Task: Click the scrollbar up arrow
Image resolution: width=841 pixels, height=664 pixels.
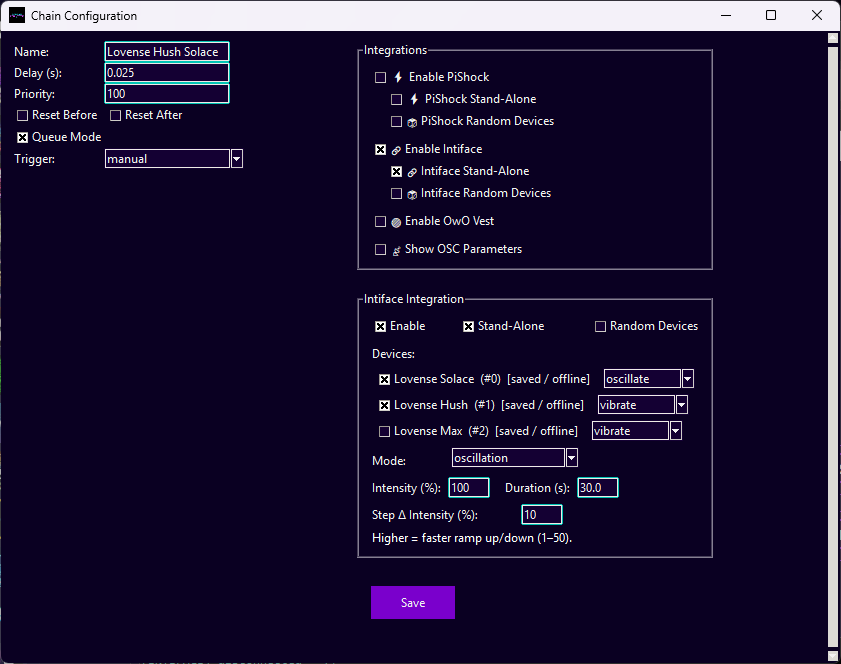Action: pos(833,38)
